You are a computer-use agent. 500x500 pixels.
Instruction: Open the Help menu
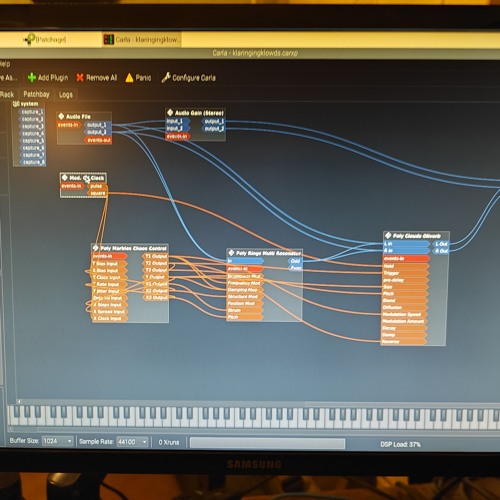5,64
